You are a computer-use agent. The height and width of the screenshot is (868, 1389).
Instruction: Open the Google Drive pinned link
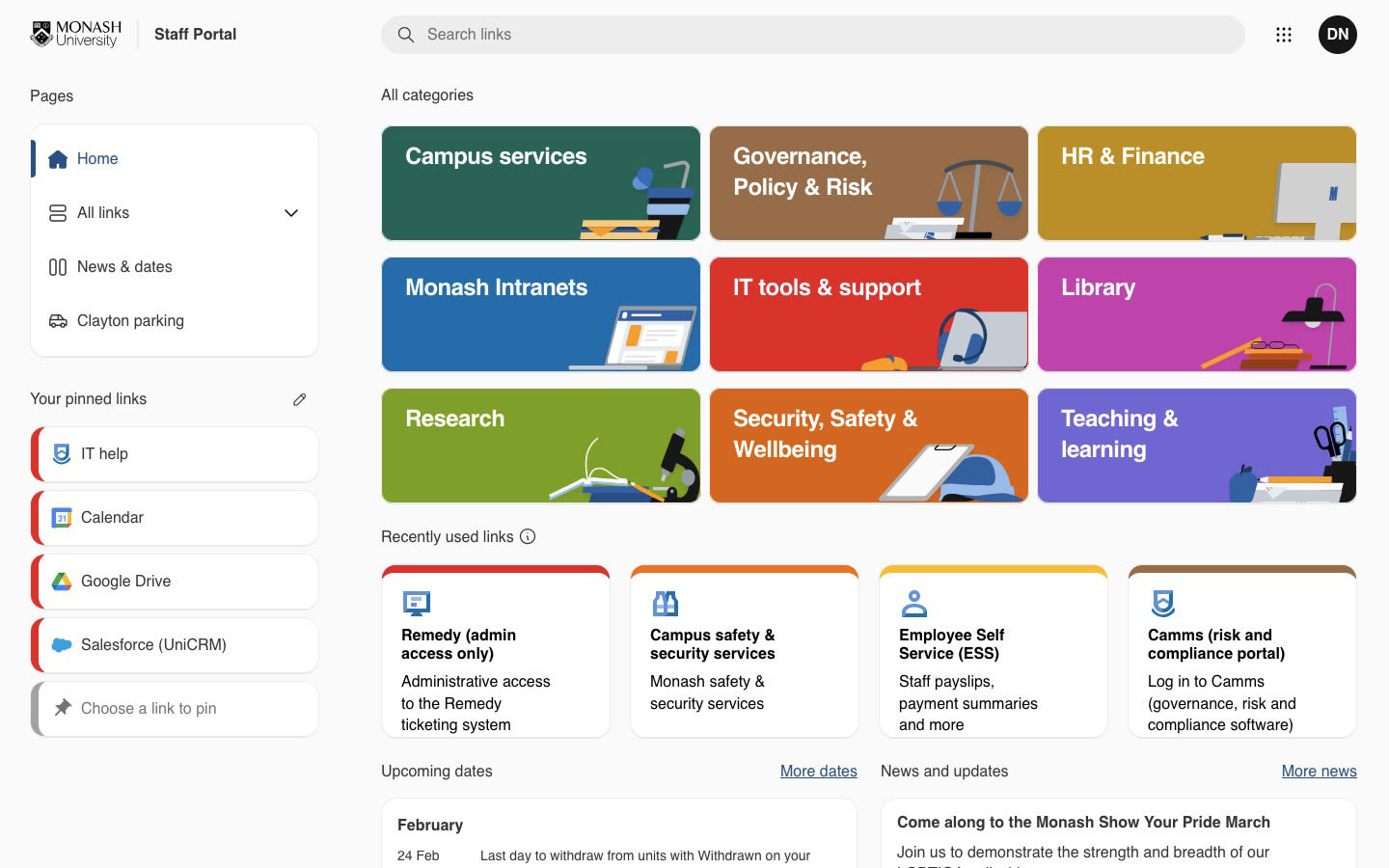click(175, 582)
